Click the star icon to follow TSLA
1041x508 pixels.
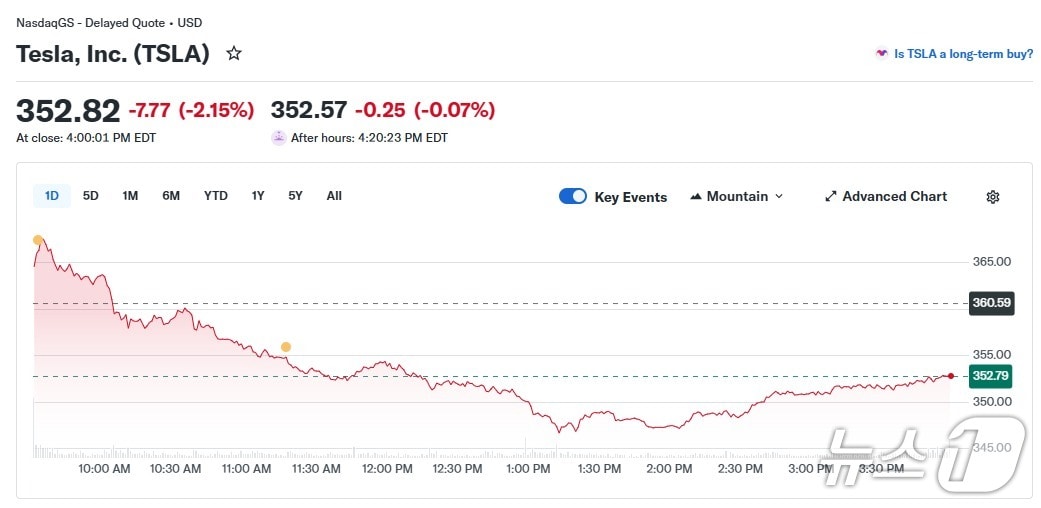234,53
